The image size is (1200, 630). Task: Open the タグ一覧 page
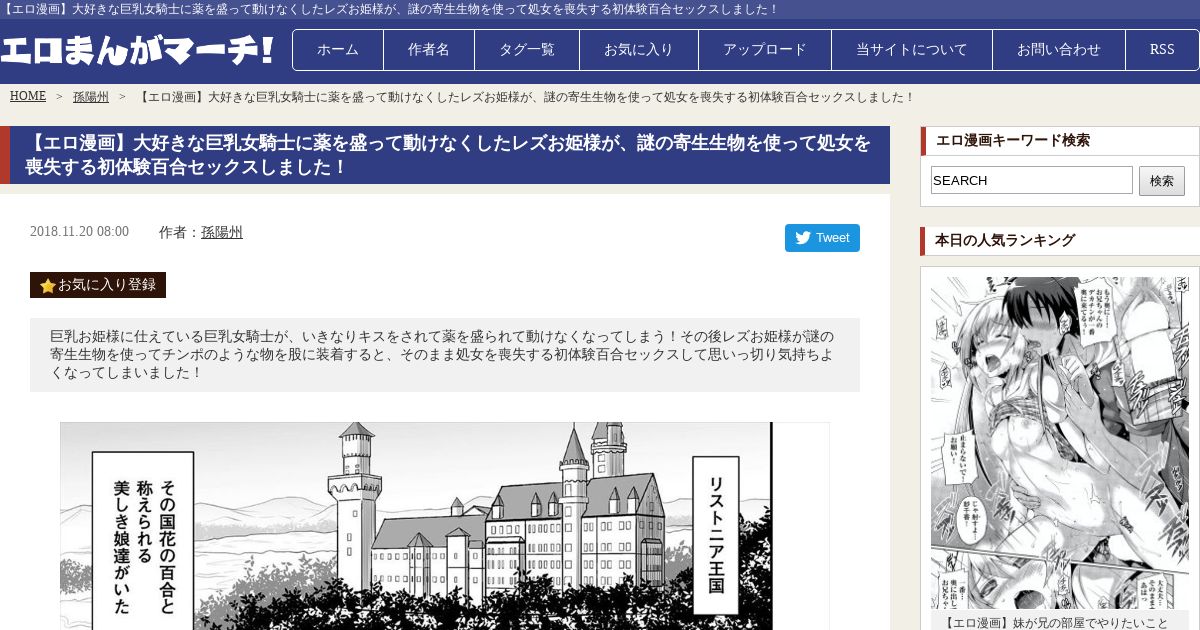(x=527, y=50)
